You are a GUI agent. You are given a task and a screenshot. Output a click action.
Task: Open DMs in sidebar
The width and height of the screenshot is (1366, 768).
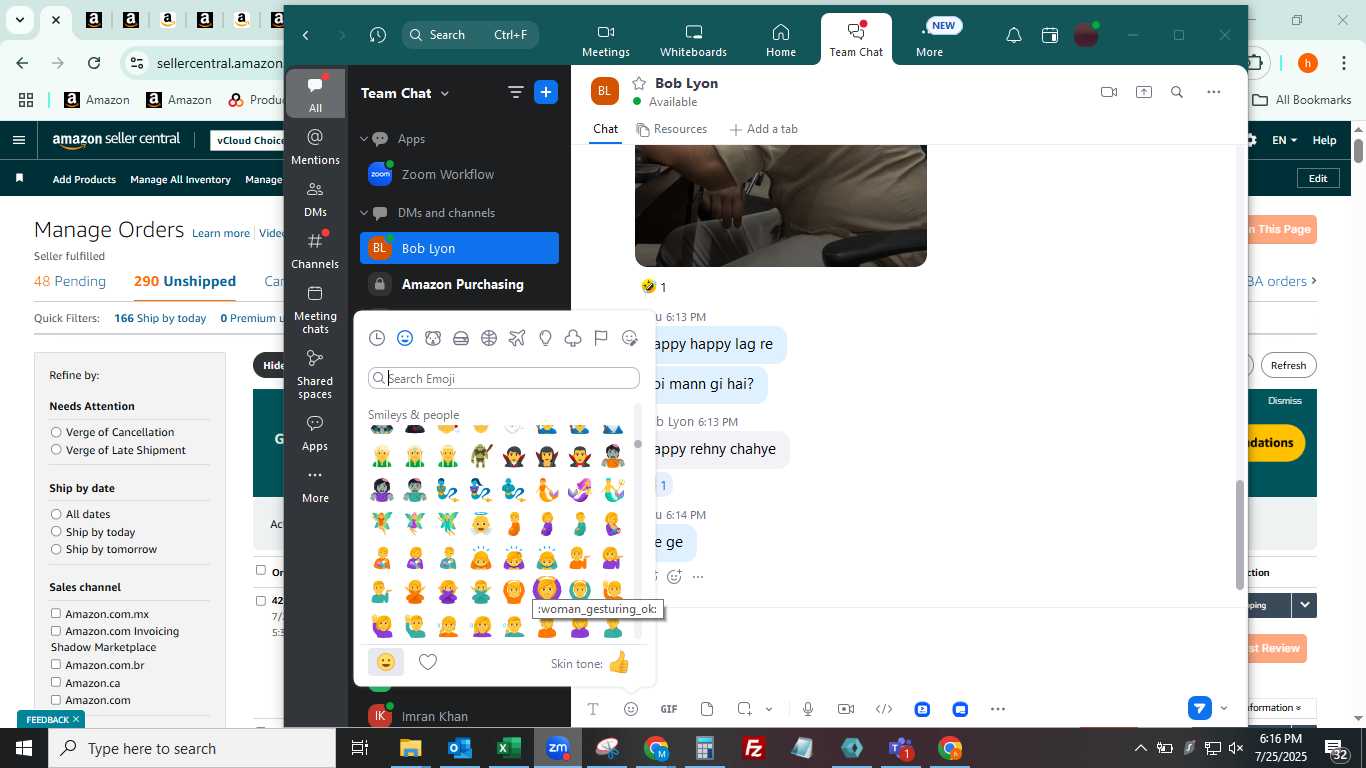(x=315, y=199)
